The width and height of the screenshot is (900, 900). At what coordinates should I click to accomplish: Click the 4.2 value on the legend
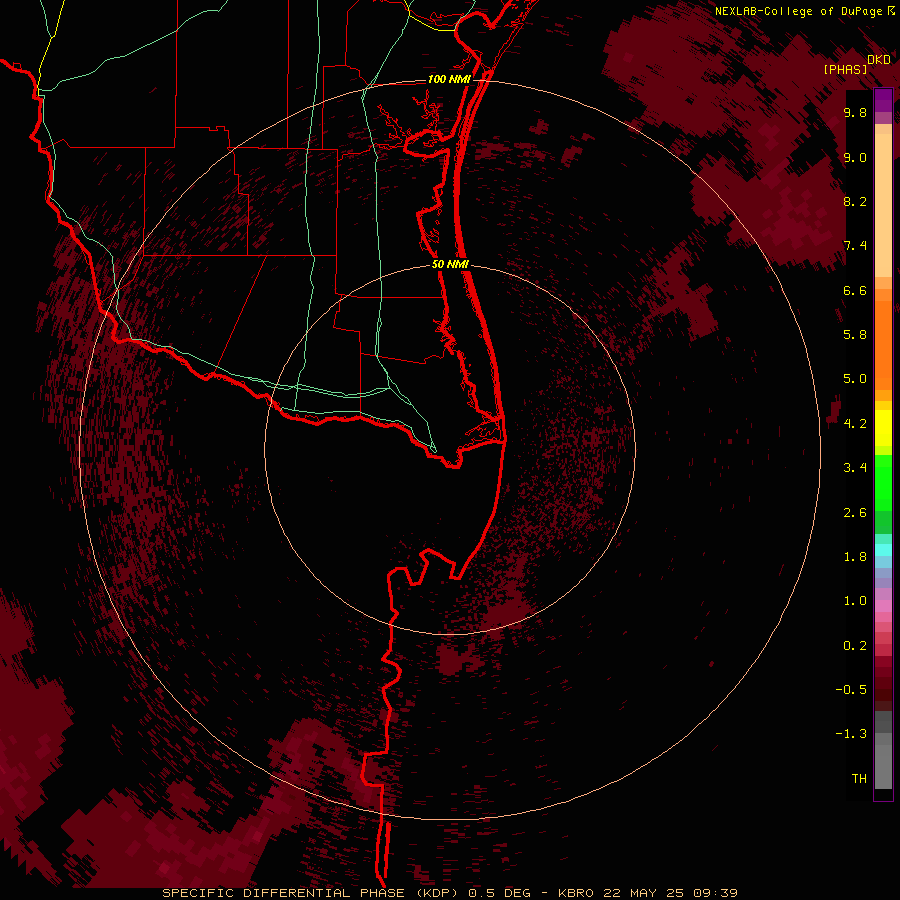(x=855, y=424)
